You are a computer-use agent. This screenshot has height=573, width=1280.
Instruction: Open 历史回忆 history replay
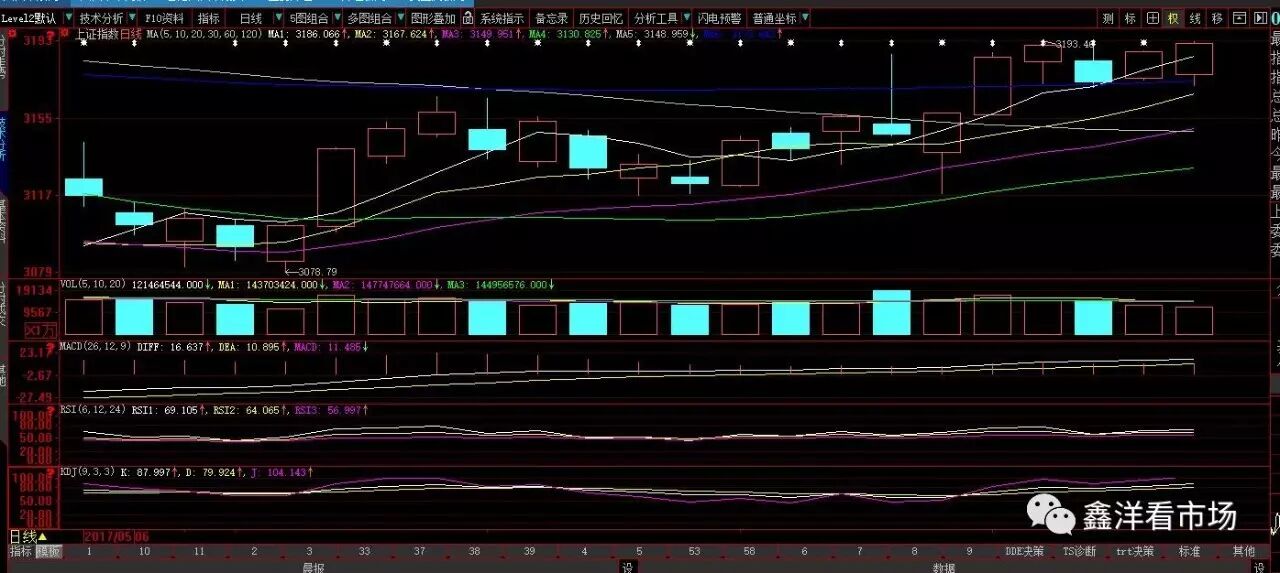coord(601,18)
